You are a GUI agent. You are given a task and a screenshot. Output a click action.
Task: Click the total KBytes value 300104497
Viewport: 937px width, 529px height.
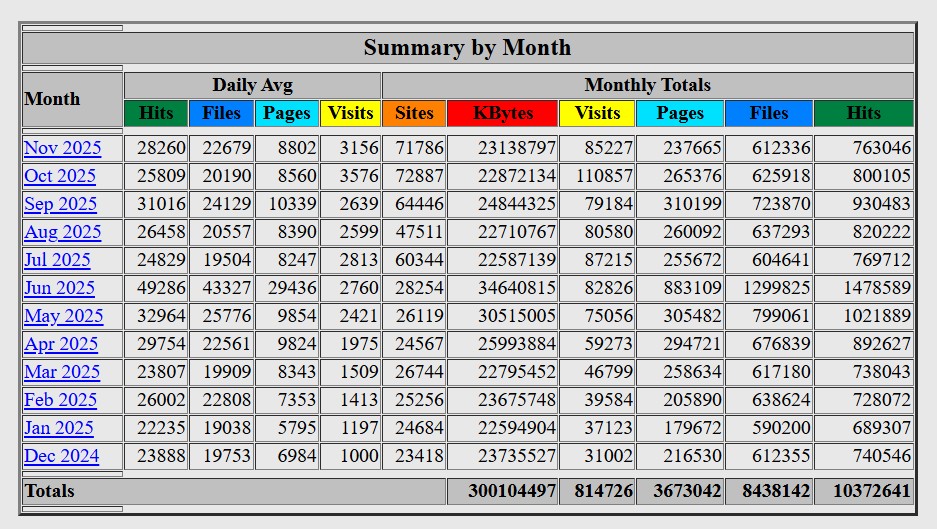click(511, 491)
